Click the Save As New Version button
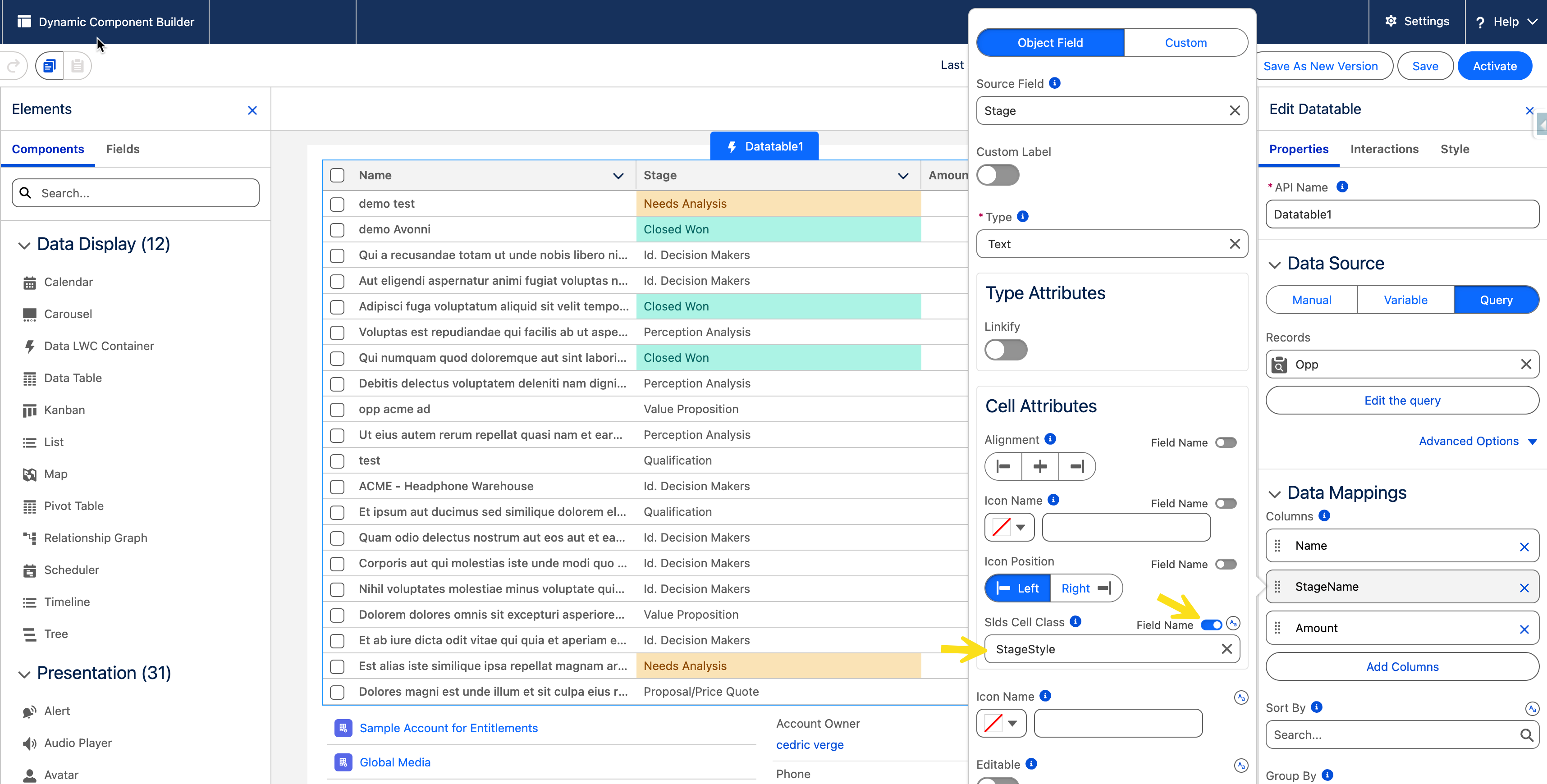Viewport: 1547px width, 784px height. (1321, 66)
